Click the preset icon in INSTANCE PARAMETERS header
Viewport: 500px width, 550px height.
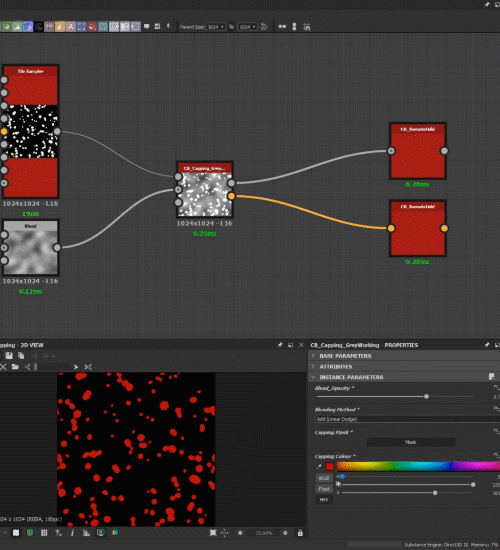pyautogui.click(x=492, y=377)
